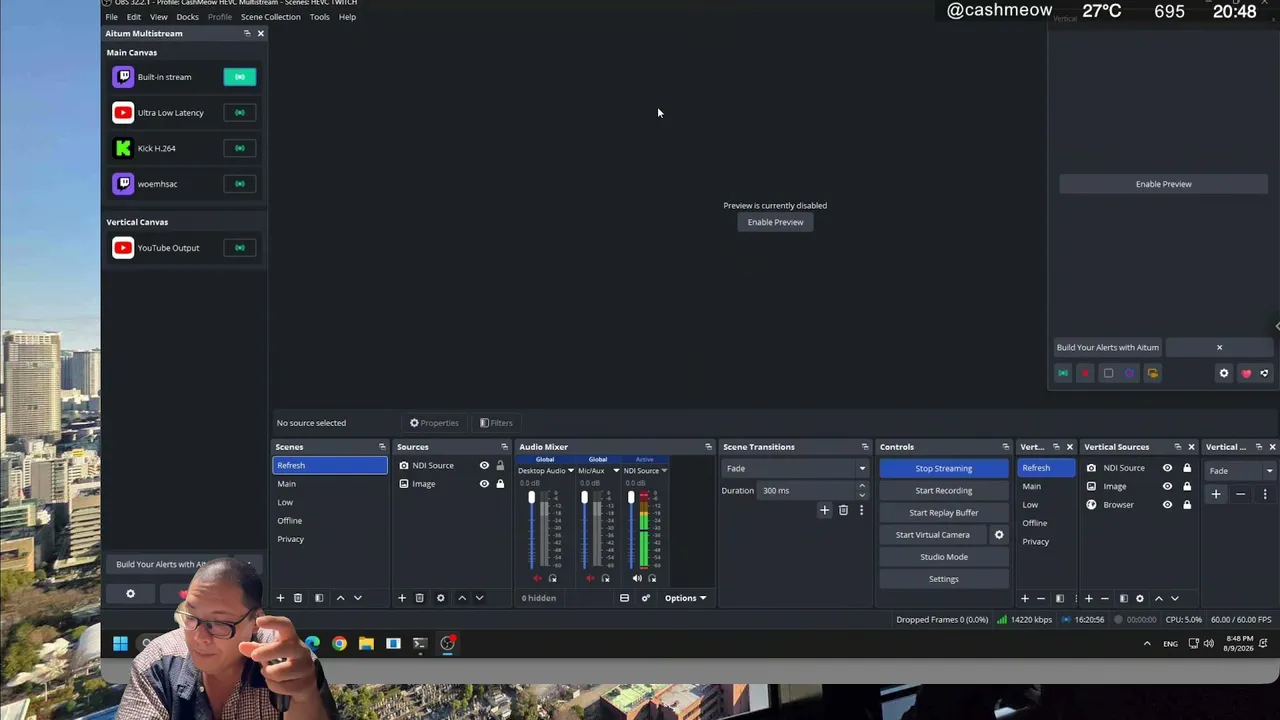Open scene filters in Scenes toolbar

tap(319, 598)
